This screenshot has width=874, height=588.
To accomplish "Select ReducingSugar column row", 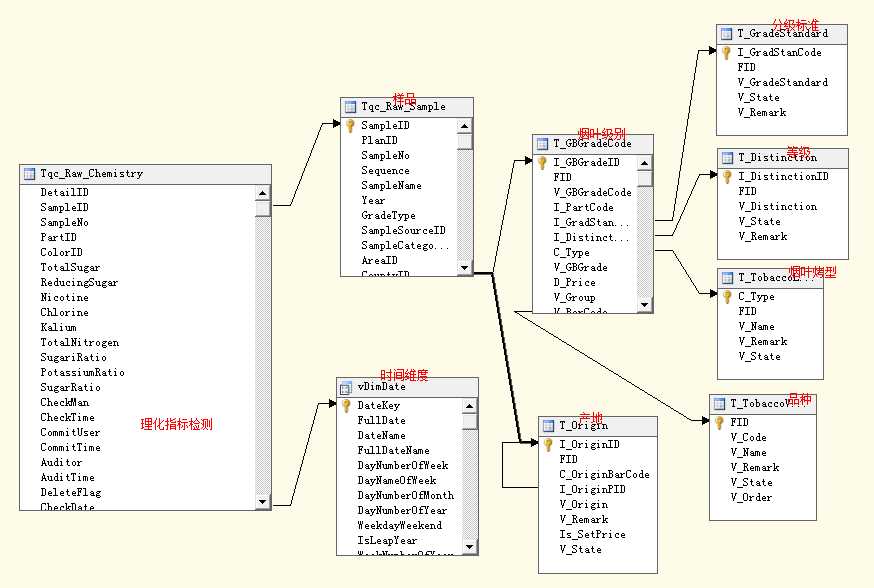I will 137,283.
